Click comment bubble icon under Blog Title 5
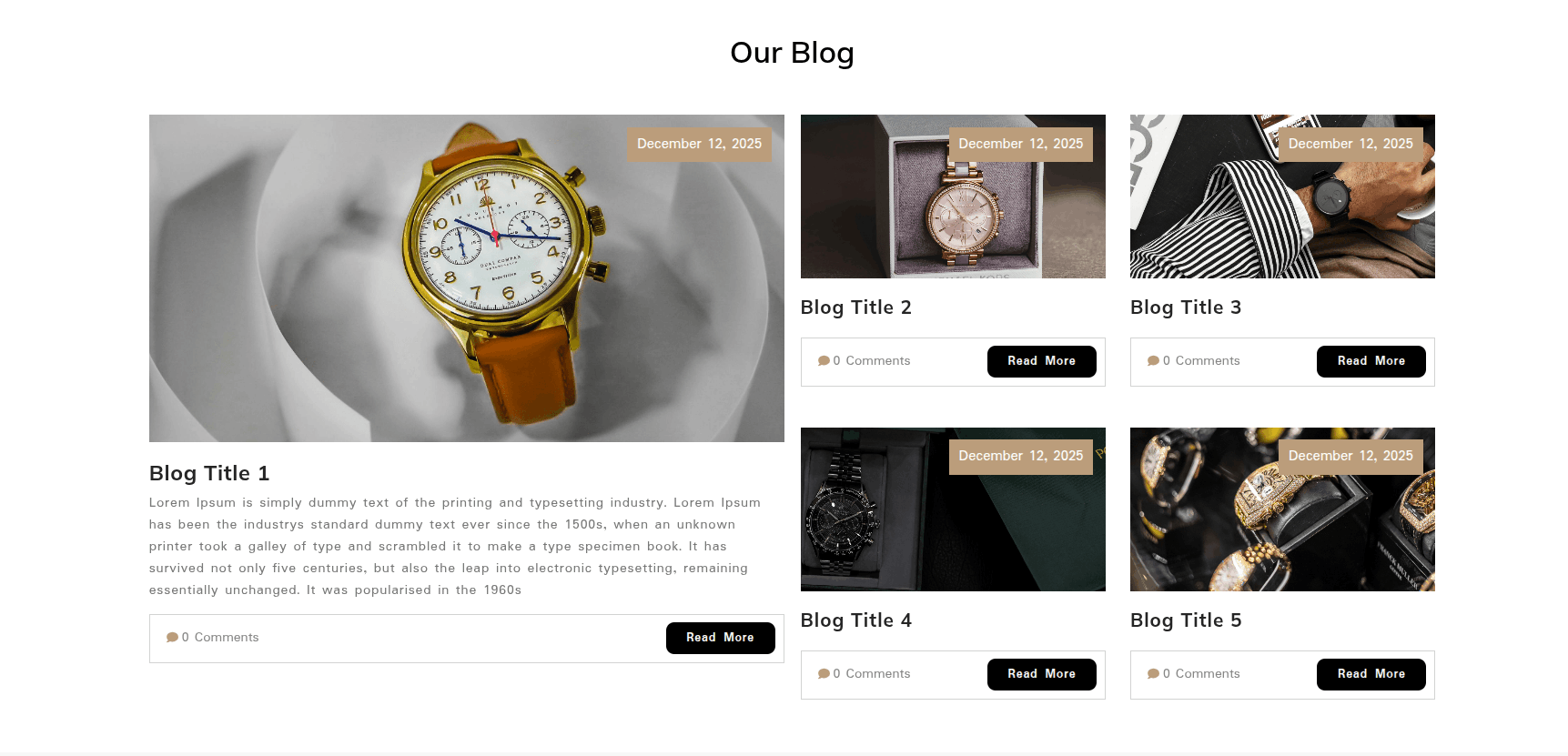This screenshot has height=756, width=1568. tap(1153, 674)
